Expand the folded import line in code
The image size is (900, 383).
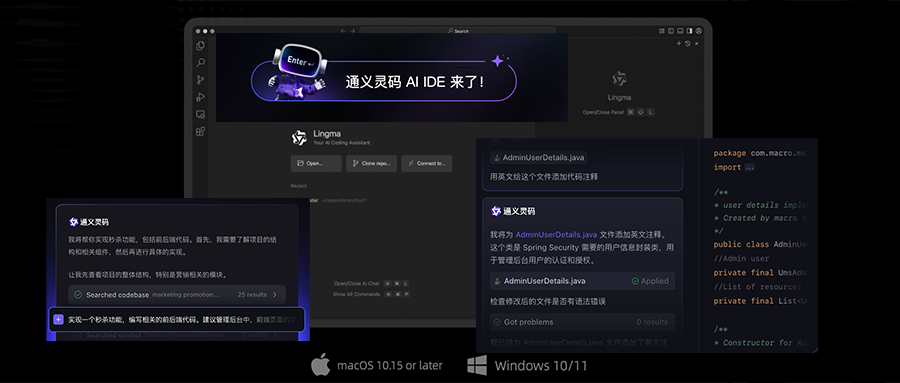pos(750,168)
